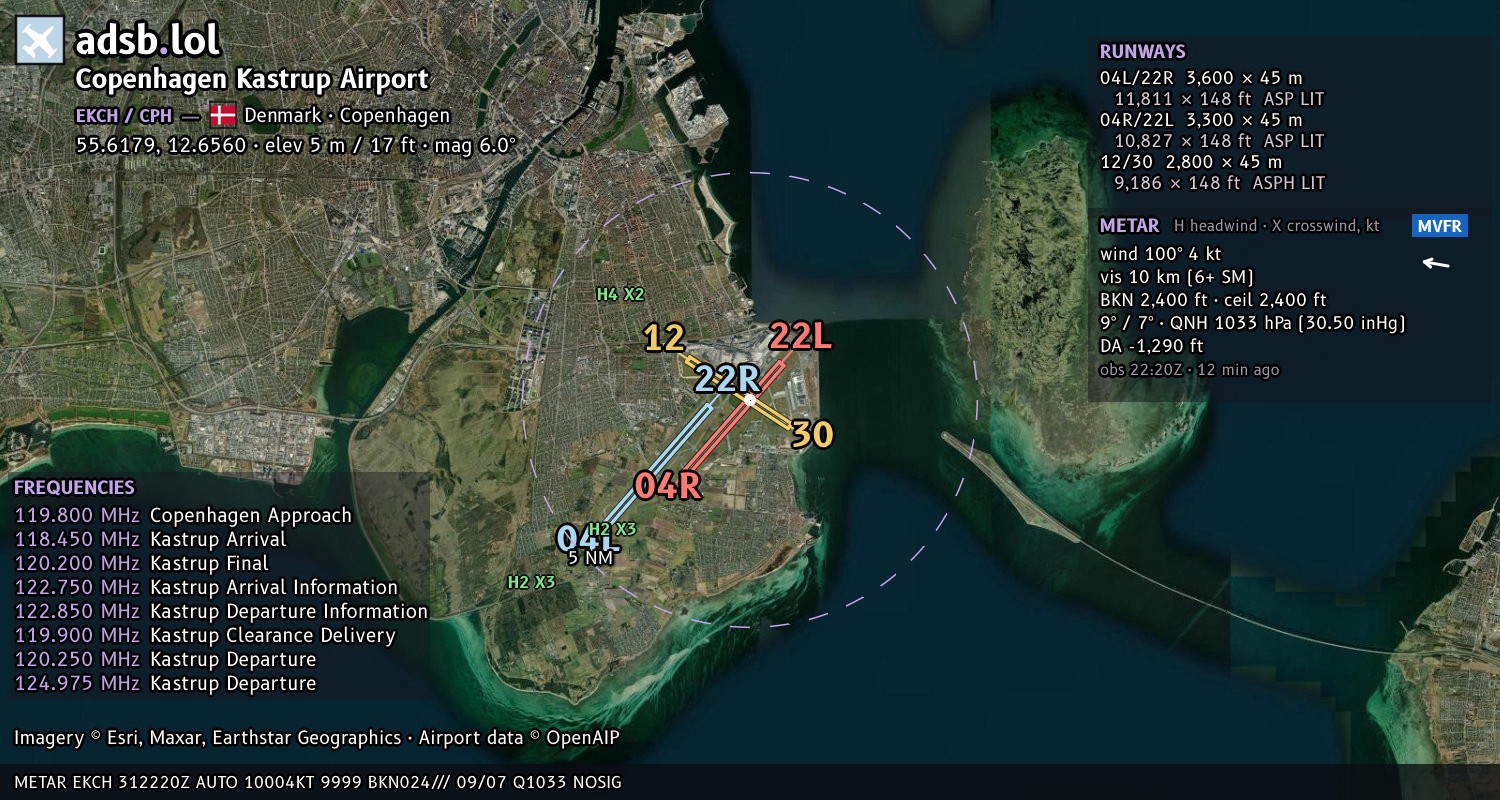Select the 120.200 MHz Kastrup Final row
Viewport: 1500px width, 800px height.
coord(141,564)
